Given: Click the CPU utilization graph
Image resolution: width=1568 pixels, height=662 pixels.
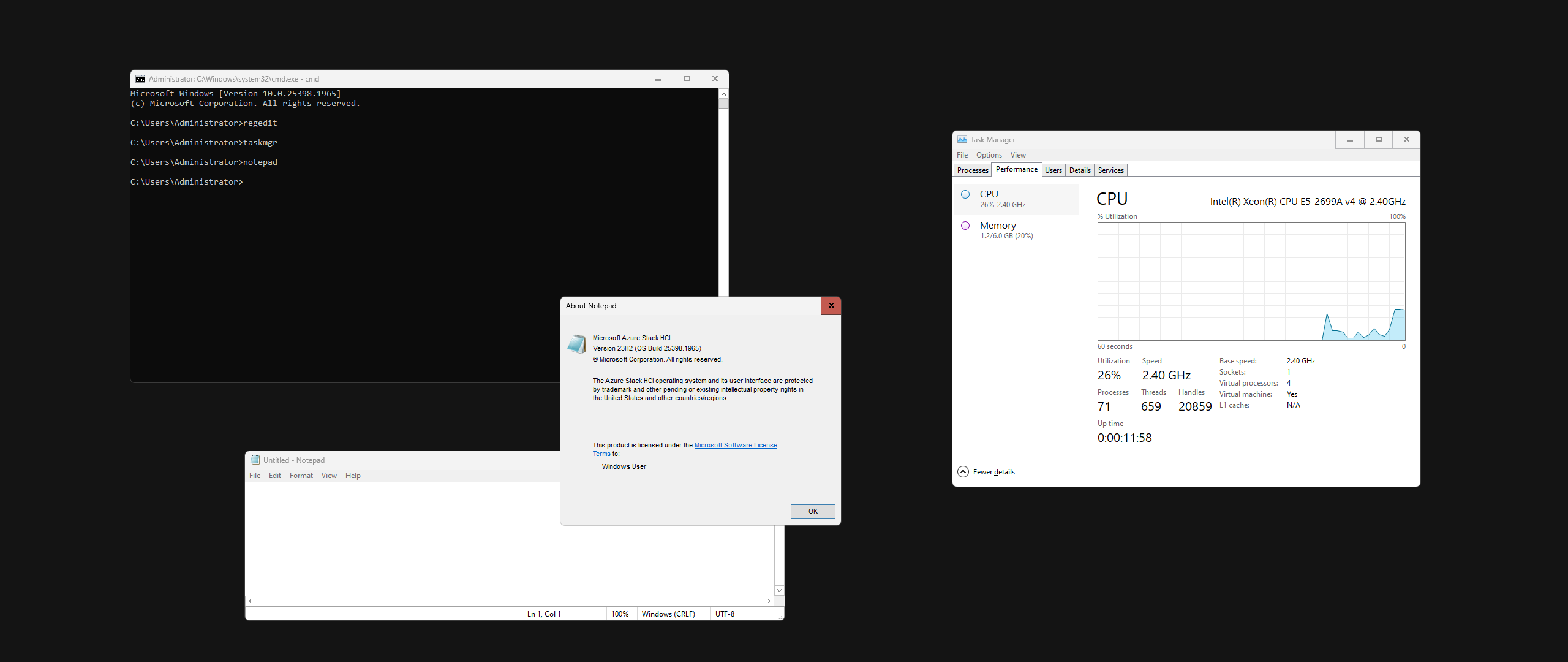Looking at the screenshot, I should [x=1251, y=281].
